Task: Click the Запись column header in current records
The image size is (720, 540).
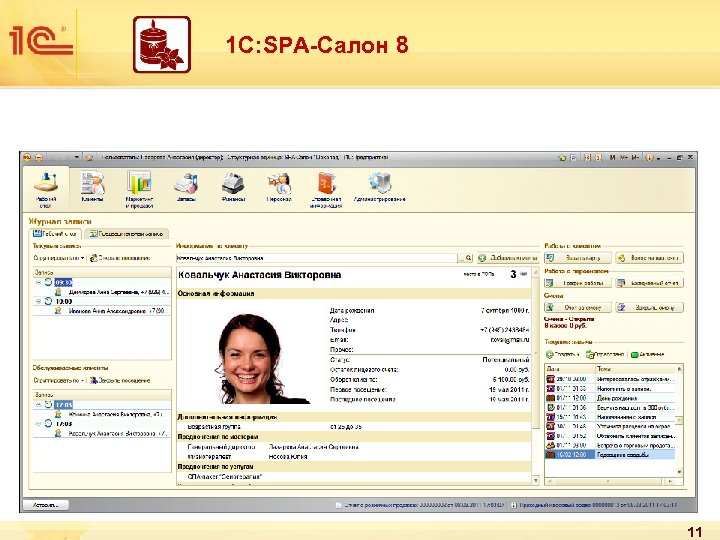Action: pos(102,272)
